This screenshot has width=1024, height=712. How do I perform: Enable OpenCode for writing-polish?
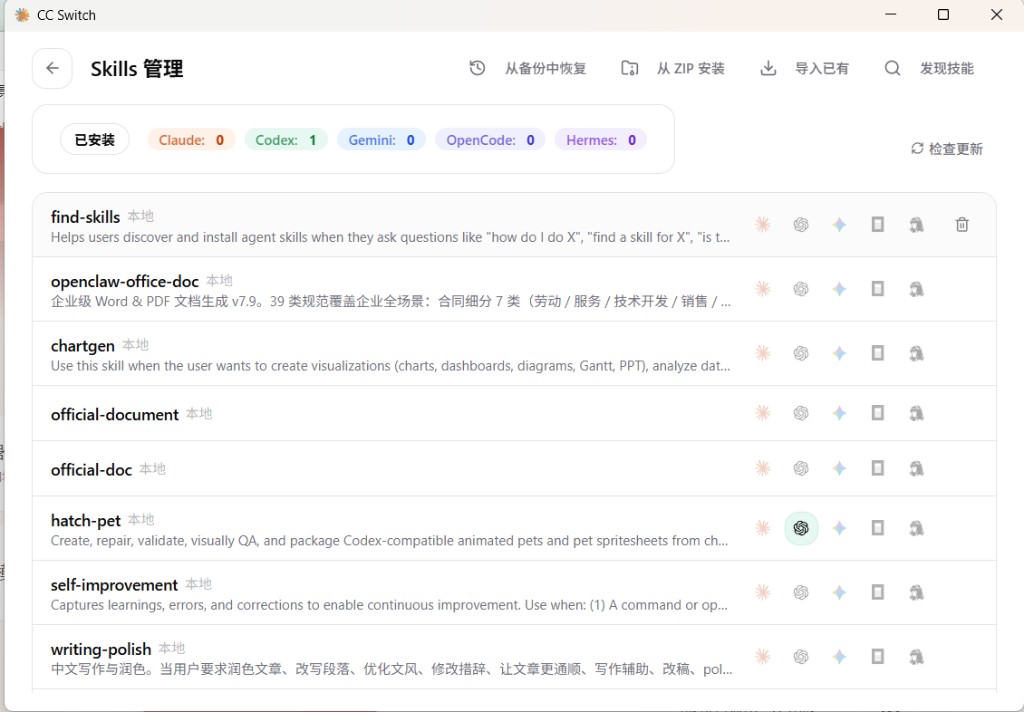point(878,656)
